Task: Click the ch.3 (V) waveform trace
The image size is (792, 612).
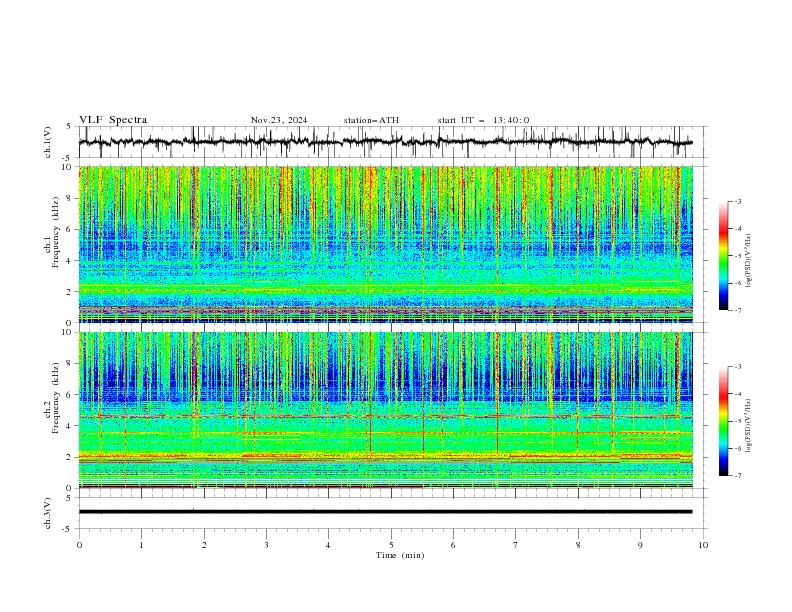Action: (x=386, y=512)
